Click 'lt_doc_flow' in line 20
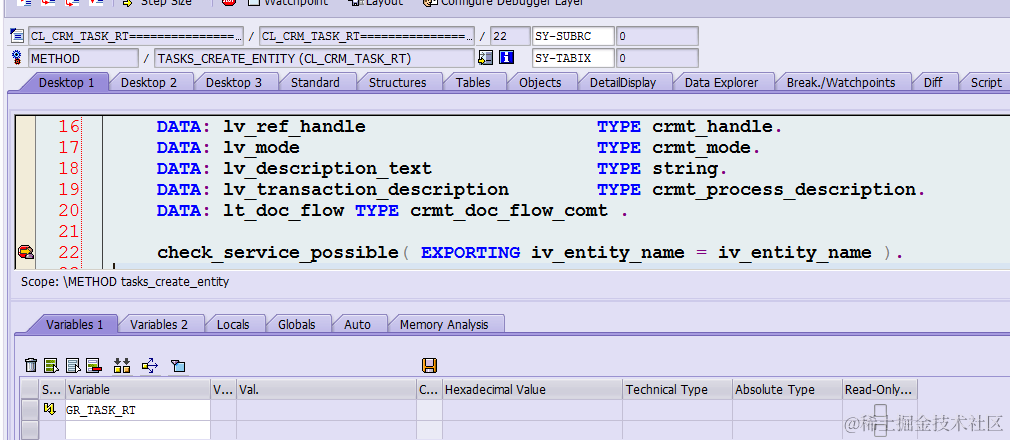 point(283,211)
